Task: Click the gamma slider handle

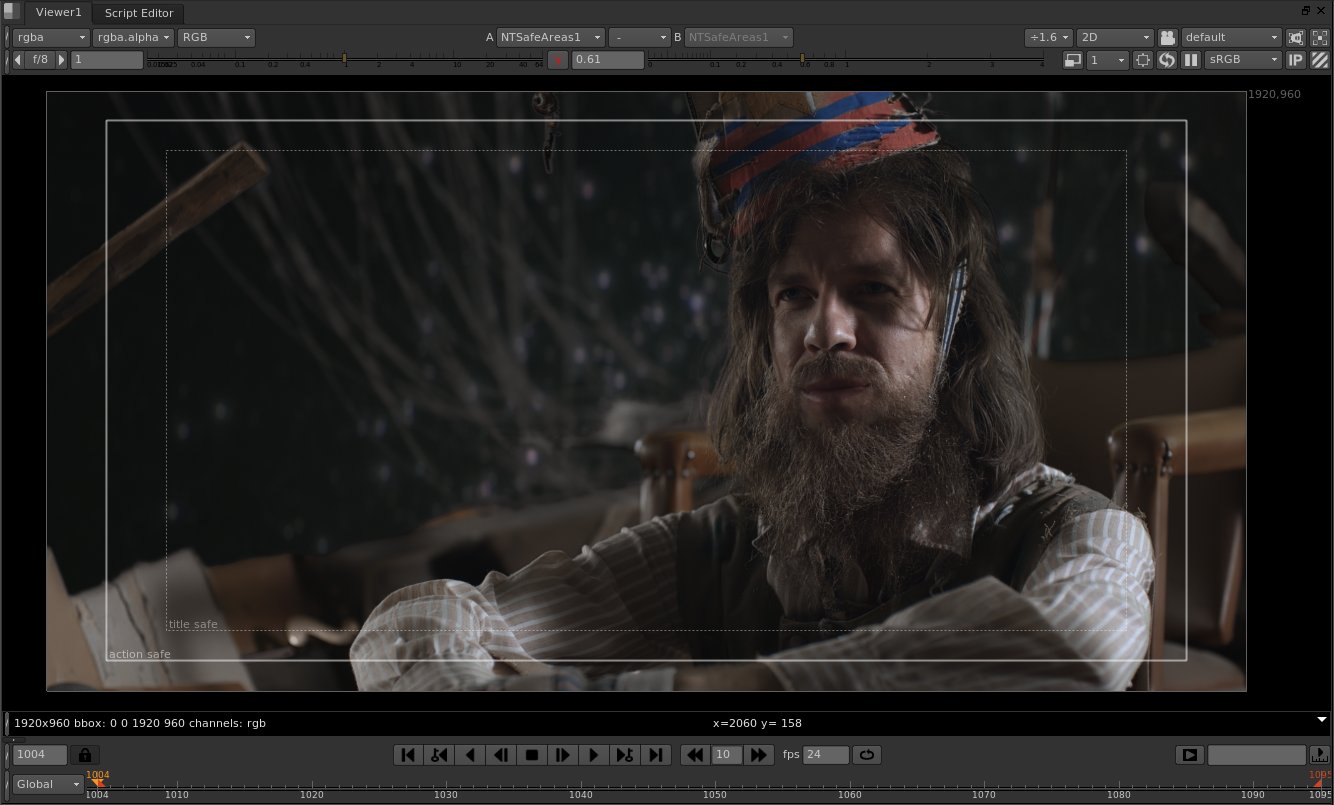Action: coord(802,58)
